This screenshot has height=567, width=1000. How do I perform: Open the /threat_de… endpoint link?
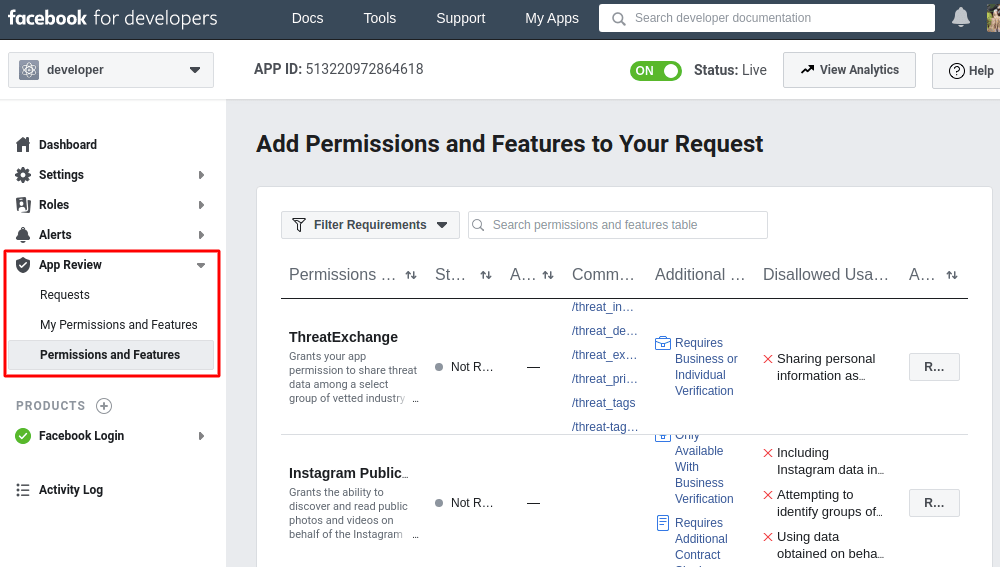click(x=605, y=331)
